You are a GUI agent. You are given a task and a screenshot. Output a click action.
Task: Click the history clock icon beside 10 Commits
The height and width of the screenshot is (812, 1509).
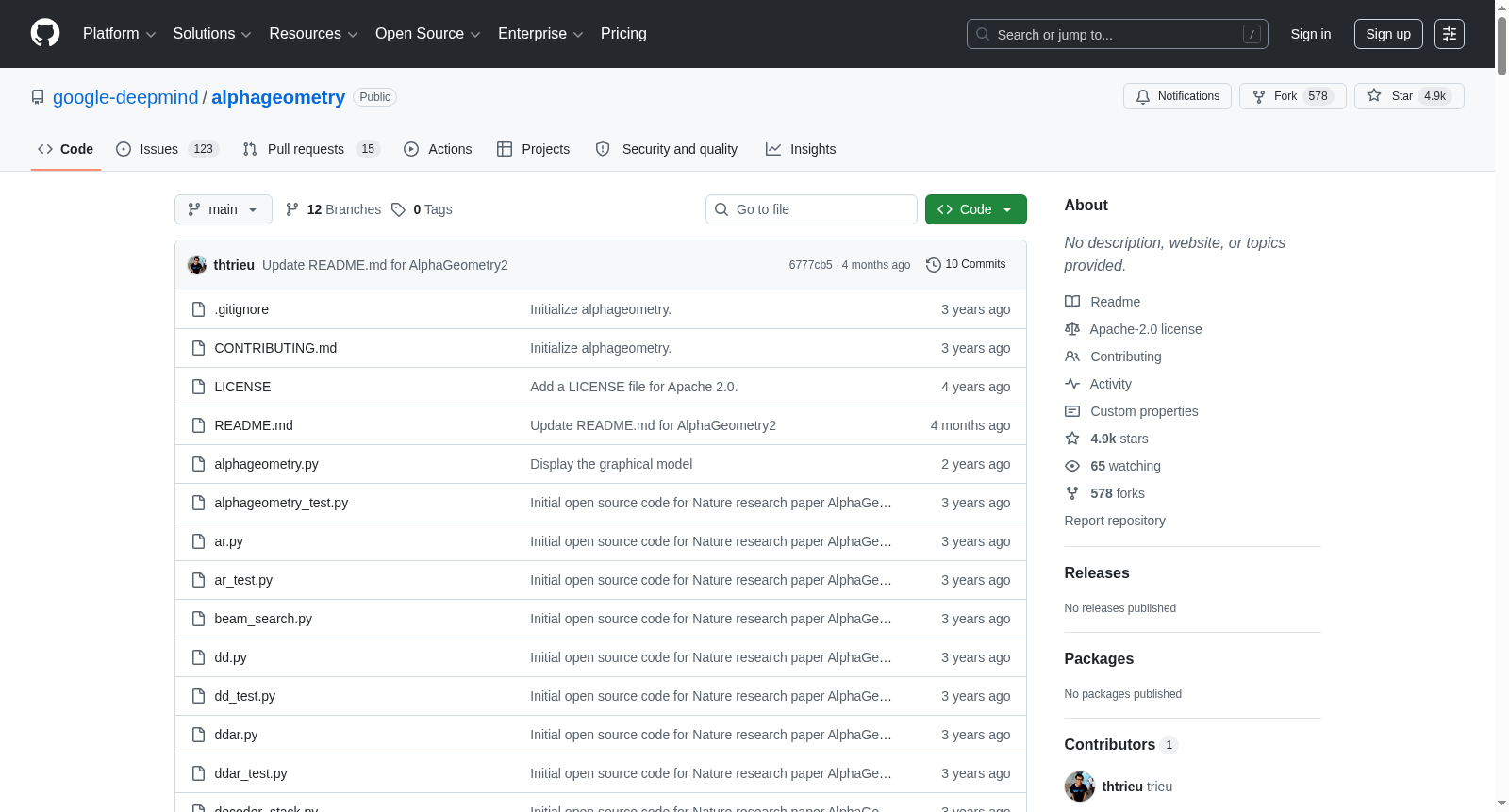click(934, 265)
